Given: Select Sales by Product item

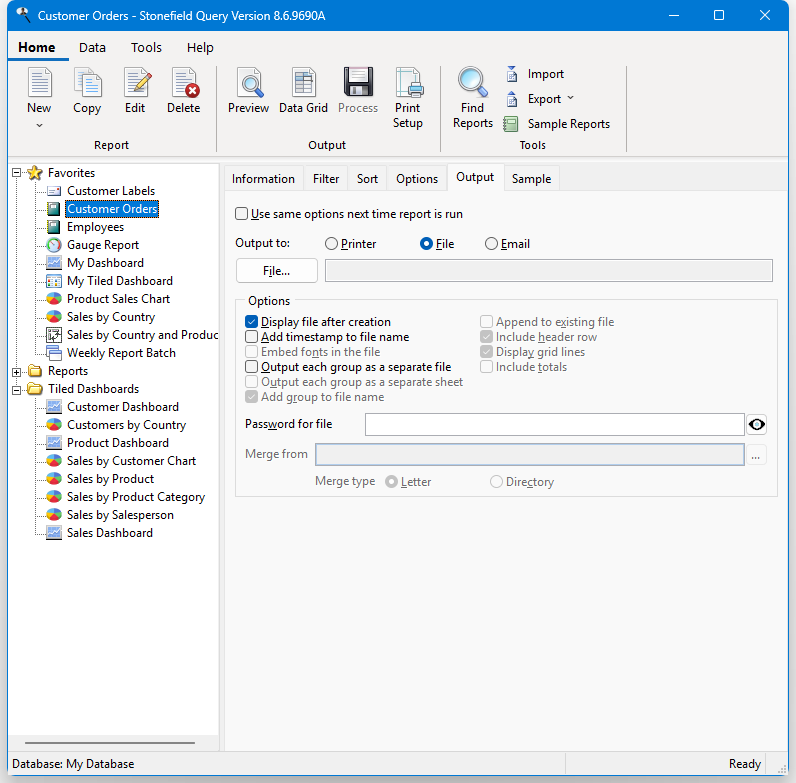Looking at the screenshot, I should click(110, 479).
